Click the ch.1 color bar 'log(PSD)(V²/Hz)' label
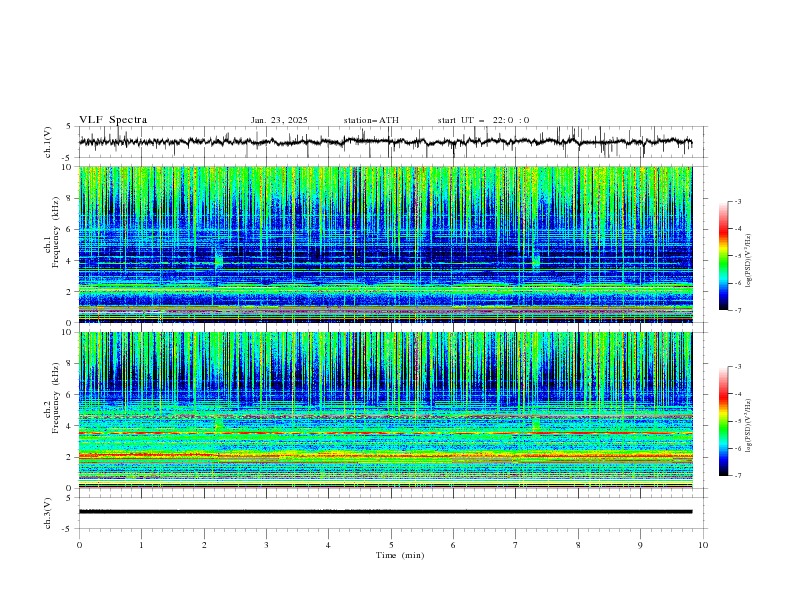Viewport: 792px width, 612px height. coord(749,261)
